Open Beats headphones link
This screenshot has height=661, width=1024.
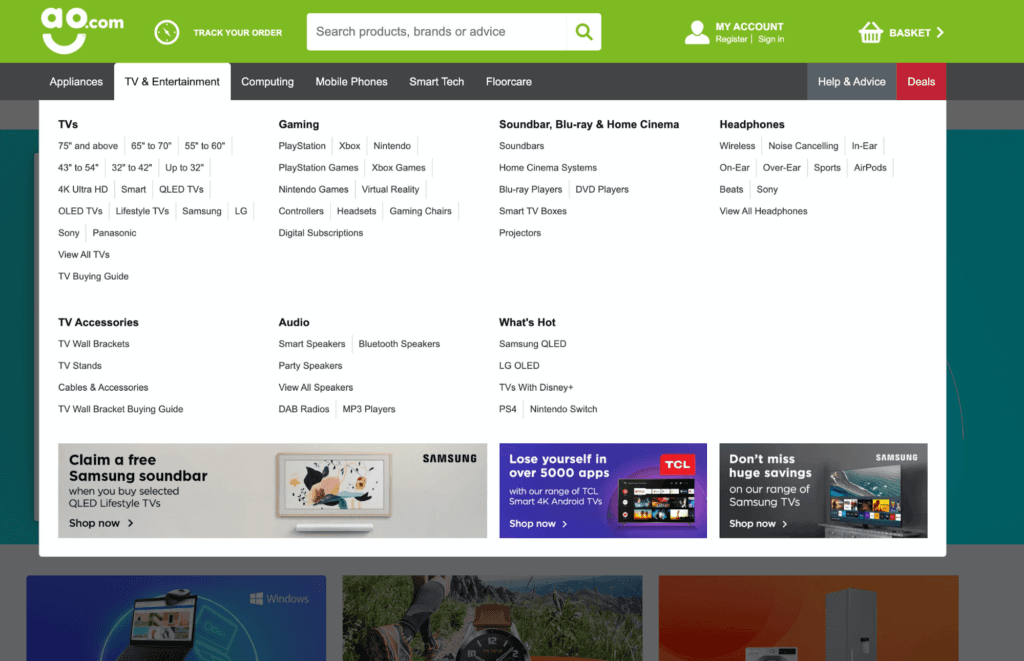point(731,189)
